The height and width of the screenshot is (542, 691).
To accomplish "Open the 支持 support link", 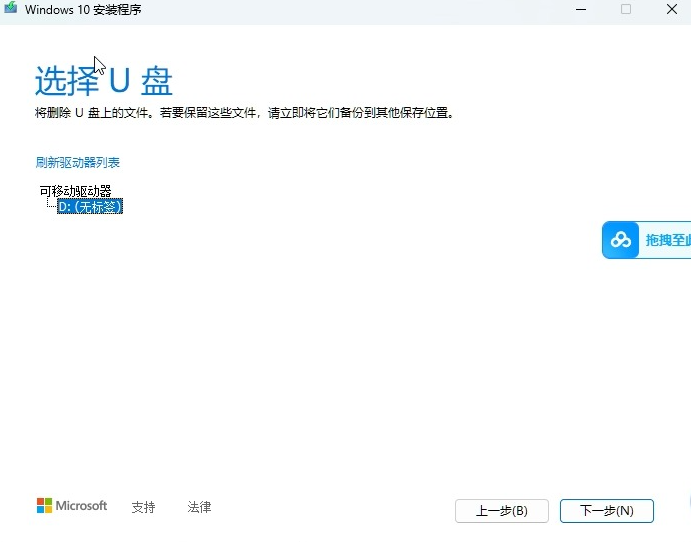I will pyautogui.click(x=143, y=507).
